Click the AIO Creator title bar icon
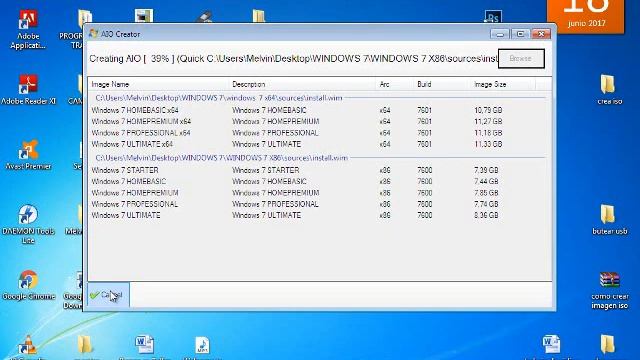The image size is (640, 360). pos(93,34)
